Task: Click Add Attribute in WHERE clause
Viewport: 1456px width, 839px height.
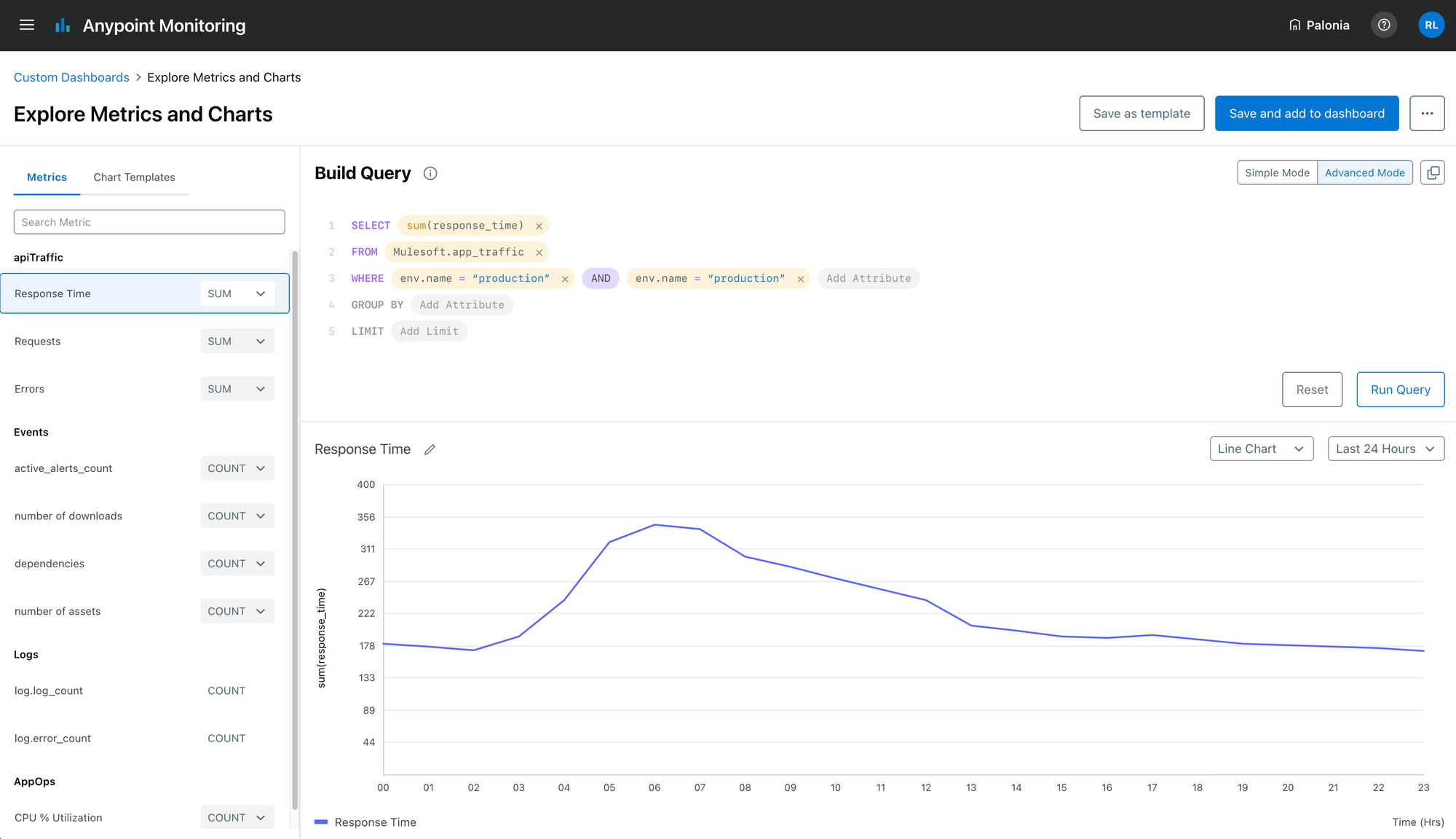Action: [x=869, y=278]
